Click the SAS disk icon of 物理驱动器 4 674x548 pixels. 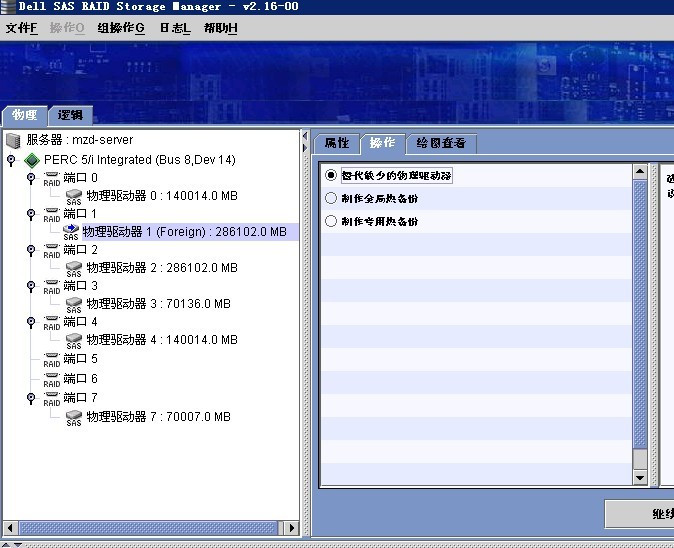click(x=74, y=342)
